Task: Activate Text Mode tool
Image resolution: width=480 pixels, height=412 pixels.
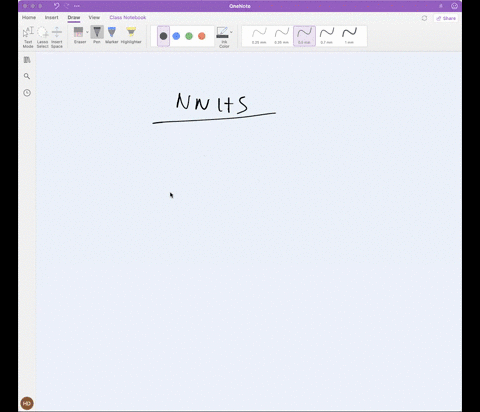Action: [x=28, y=37]
